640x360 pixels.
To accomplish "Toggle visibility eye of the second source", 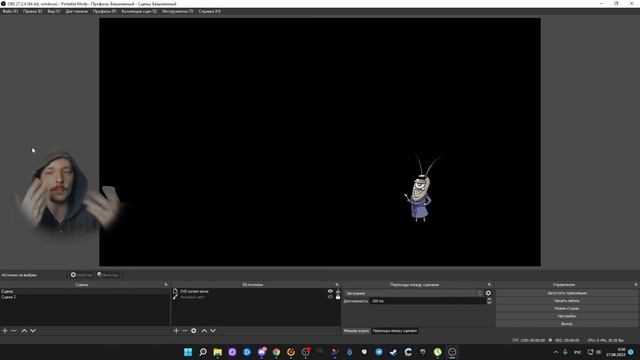I will point(330,297).
